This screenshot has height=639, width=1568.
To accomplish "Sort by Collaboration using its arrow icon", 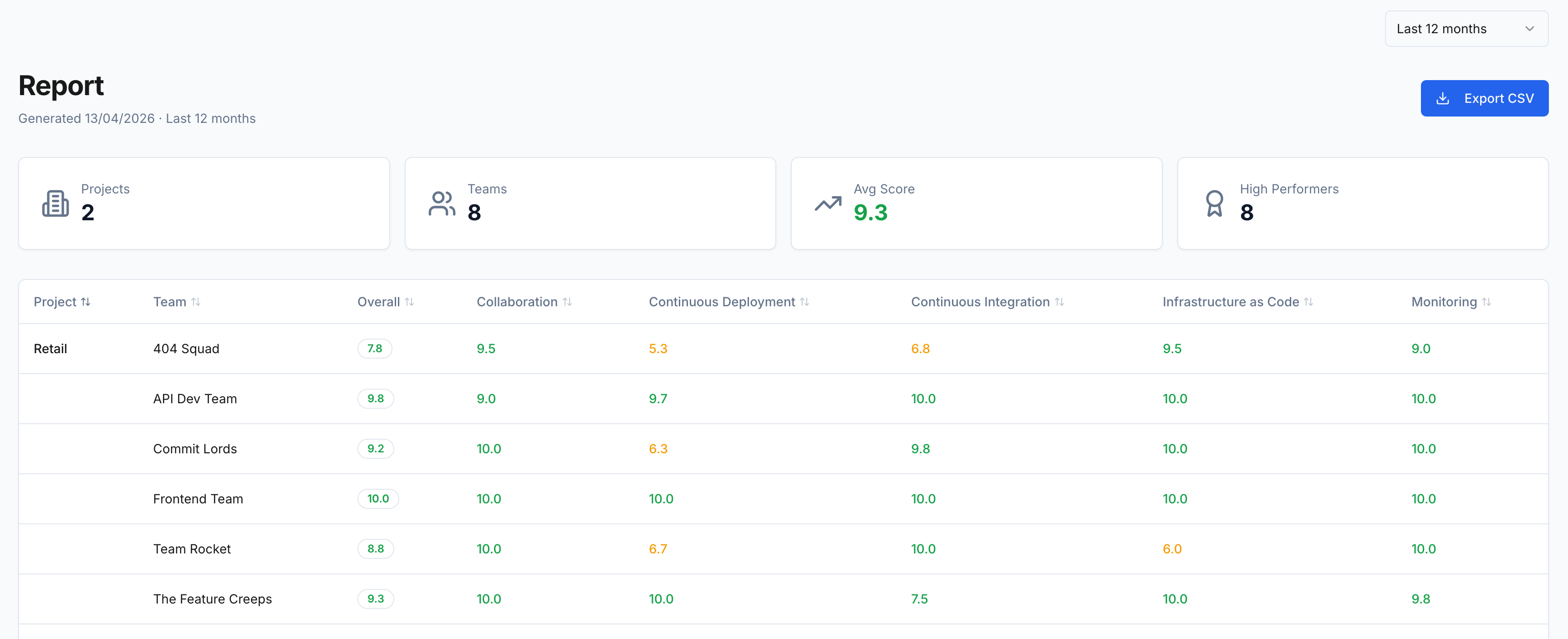I will (x=567, y=302).
